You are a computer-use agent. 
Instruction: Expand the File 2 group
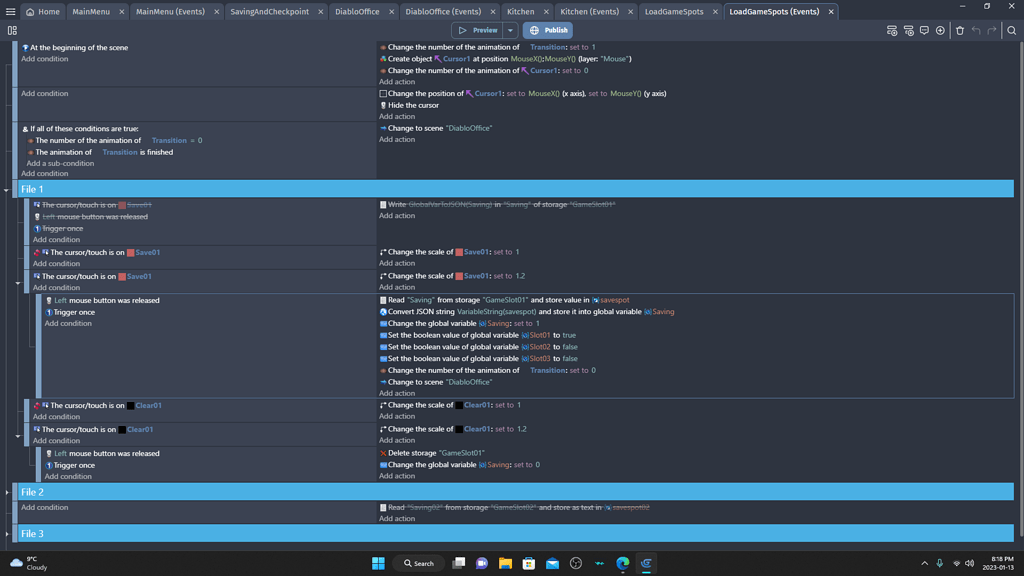[8, 491]
